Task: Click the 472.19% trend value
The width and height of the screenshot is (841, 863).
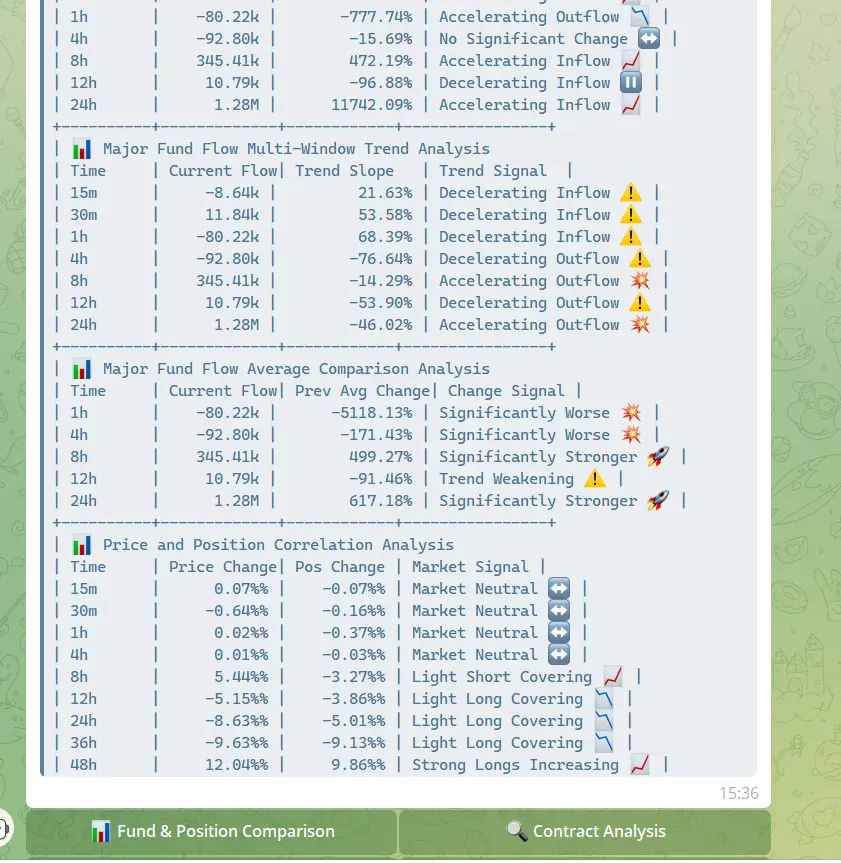Action: click(x=380, y=61)
